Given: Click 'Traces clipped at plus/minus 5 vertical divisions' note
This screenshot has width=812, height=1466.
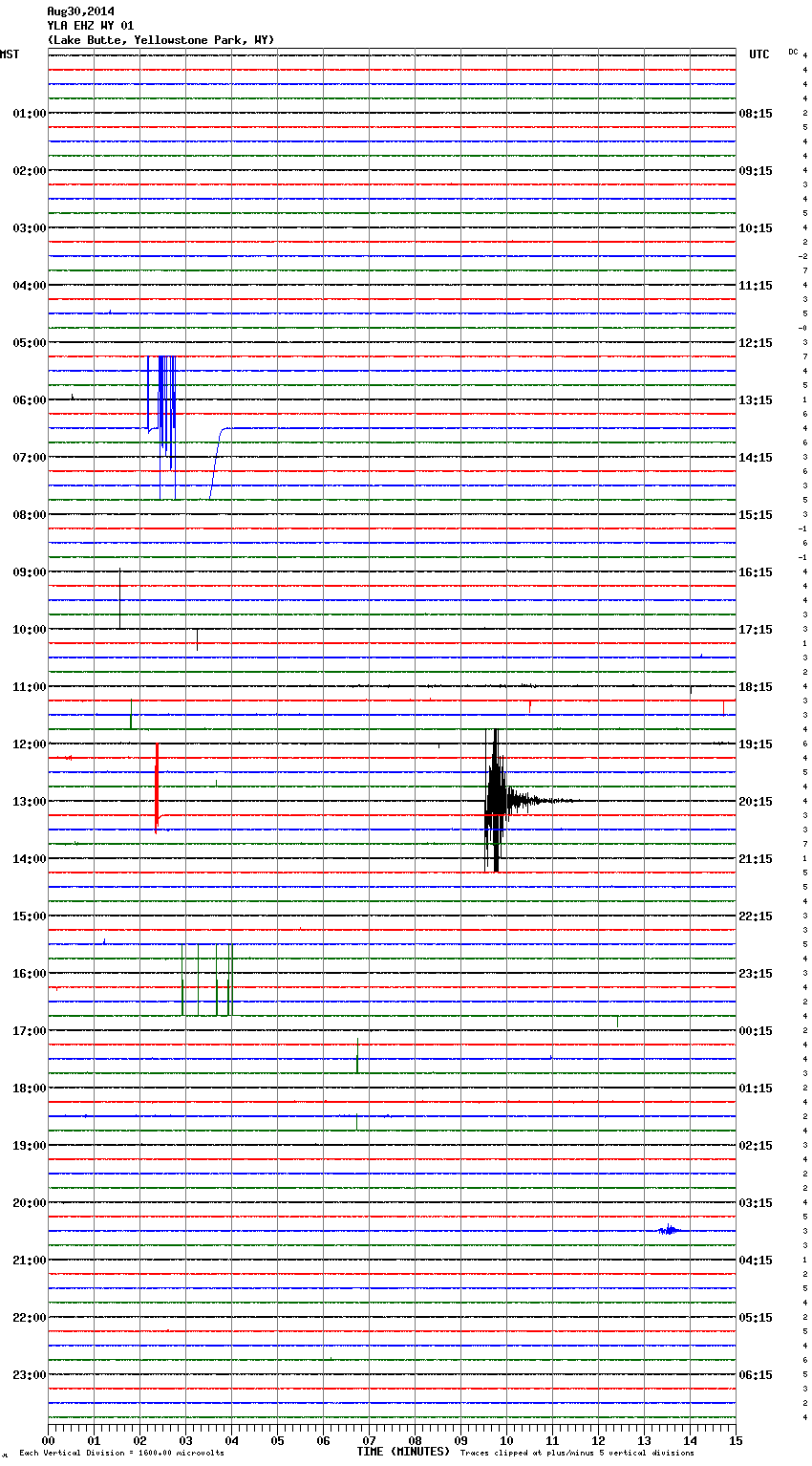Looking at the screenshot, I should (x=577, y=1454).
